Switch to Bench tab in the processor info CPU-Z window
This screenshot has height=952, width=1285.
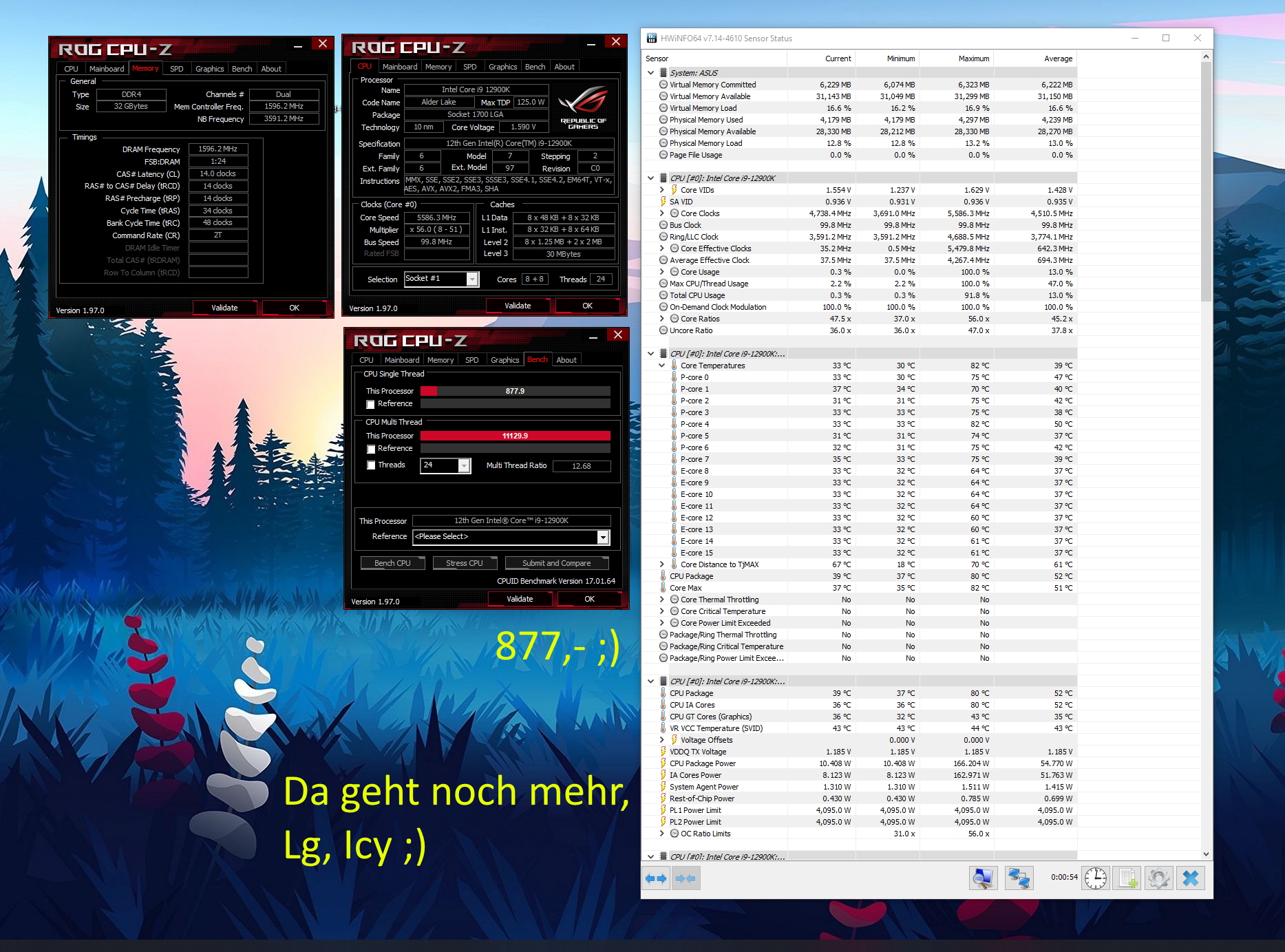pos(535,67)
